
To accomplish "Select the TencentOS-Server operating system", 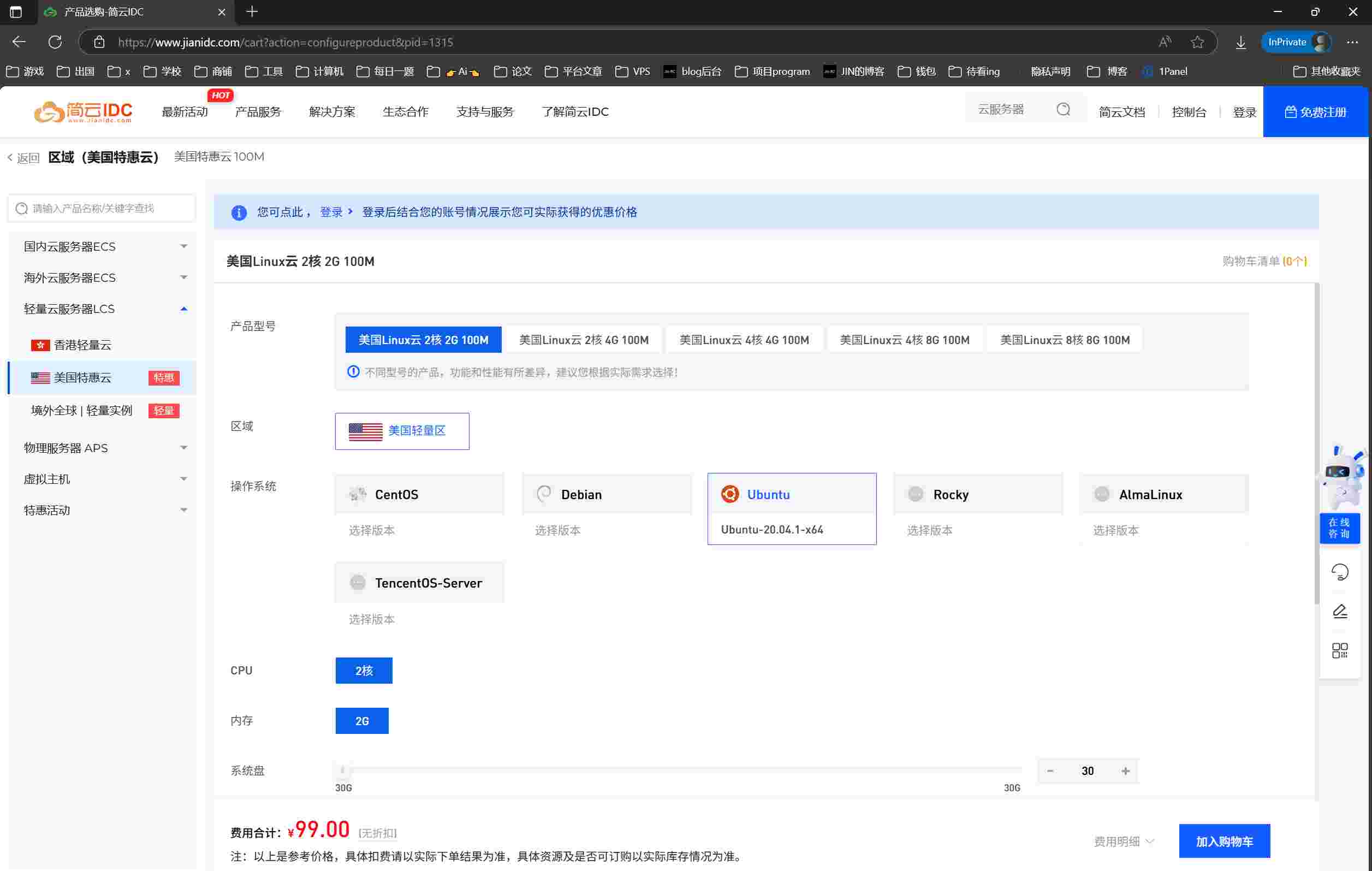I will tap(419, 583).
